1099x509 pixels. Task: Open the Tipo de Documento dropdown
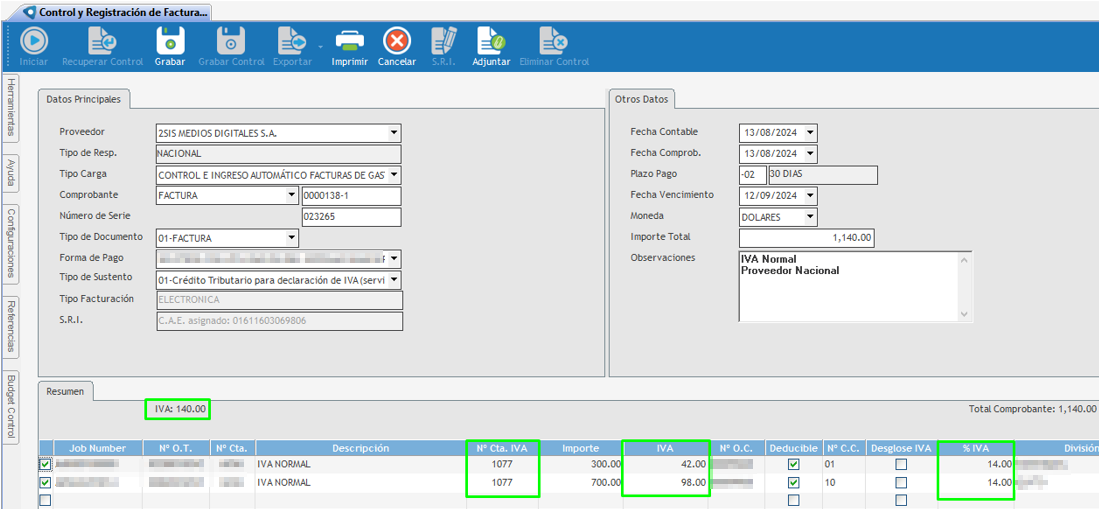pos(292,238)
